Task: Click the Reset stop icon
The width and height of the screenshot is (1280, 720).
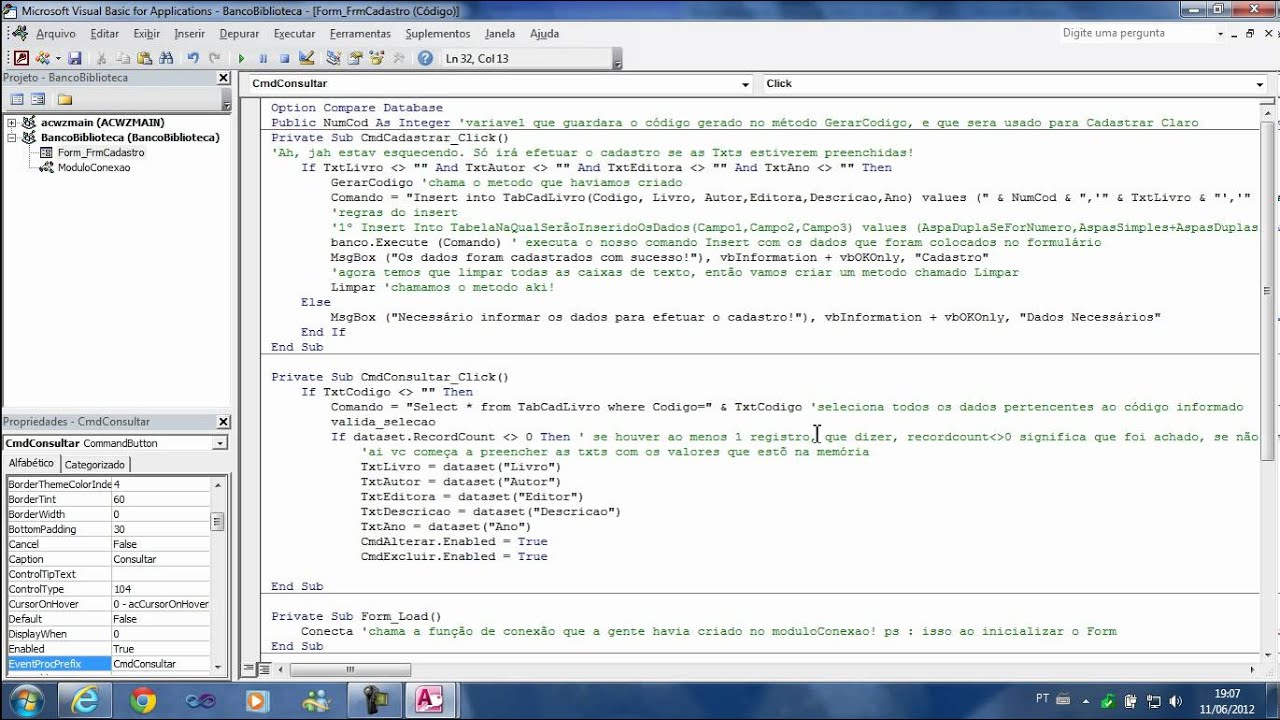Action: coord(284,59)
